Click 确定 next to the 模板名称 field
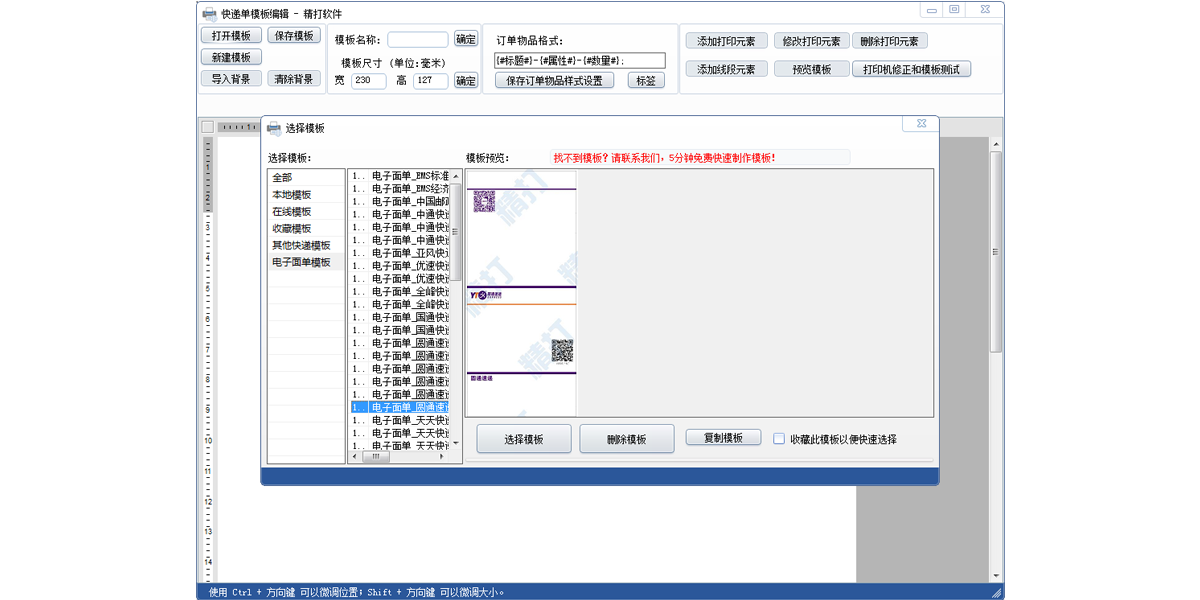 [466, 39]
